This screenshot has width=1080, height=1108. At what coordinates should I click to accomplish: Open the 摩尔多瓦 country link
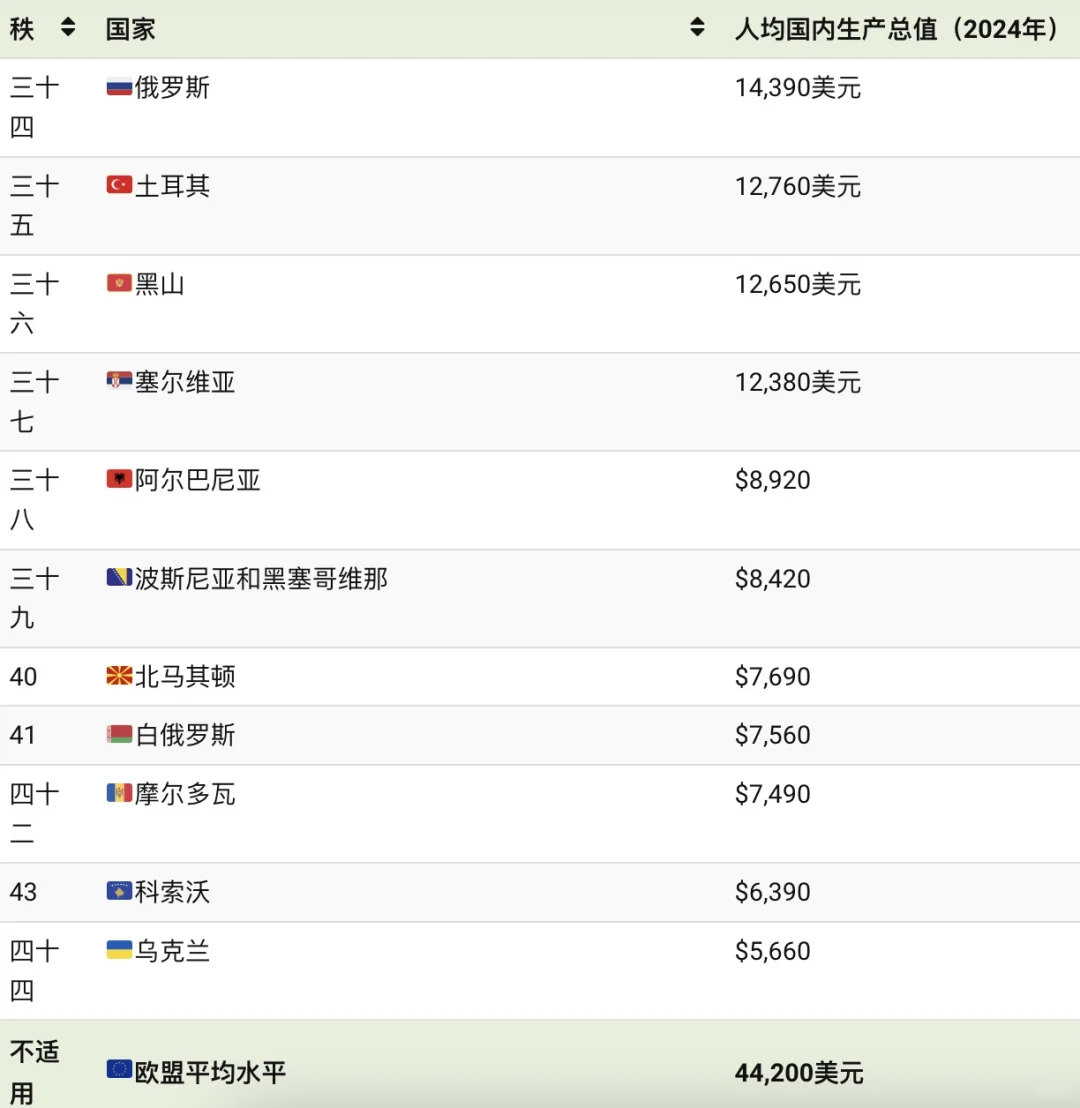click(184, 794)
